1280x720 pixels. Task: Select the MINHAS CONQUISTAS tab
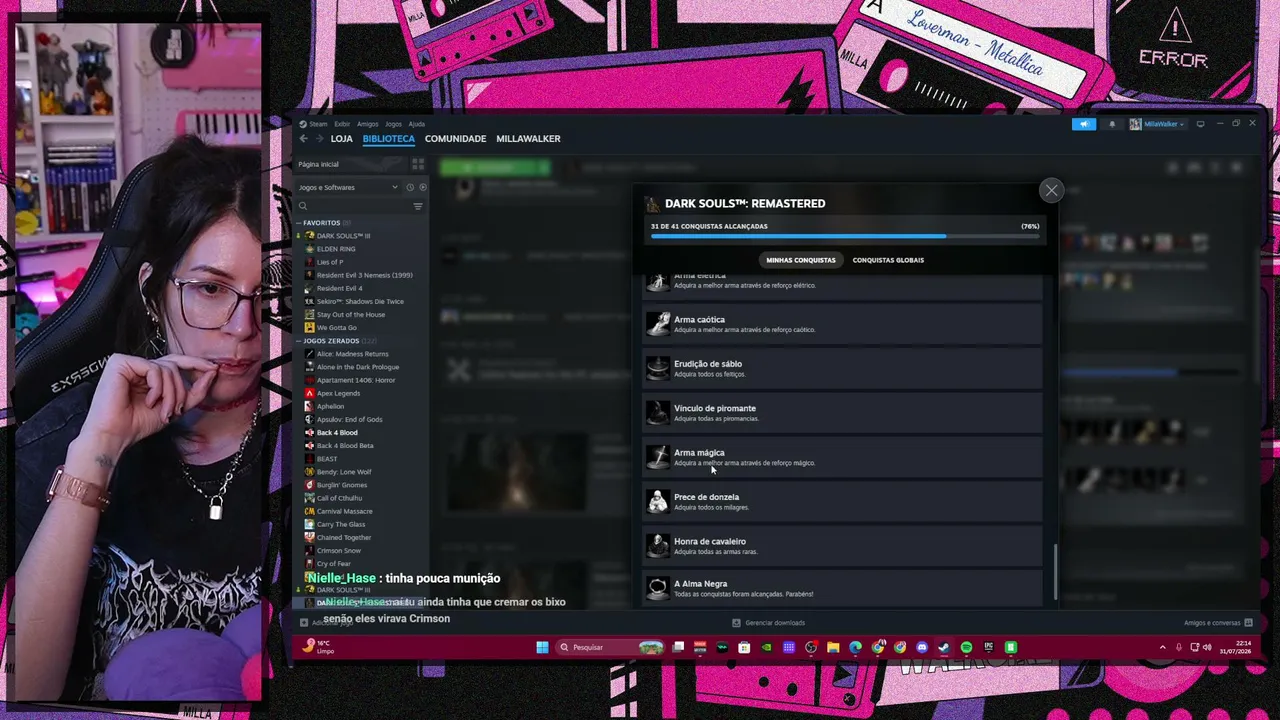pyautogui.click(x=801, y=260)
